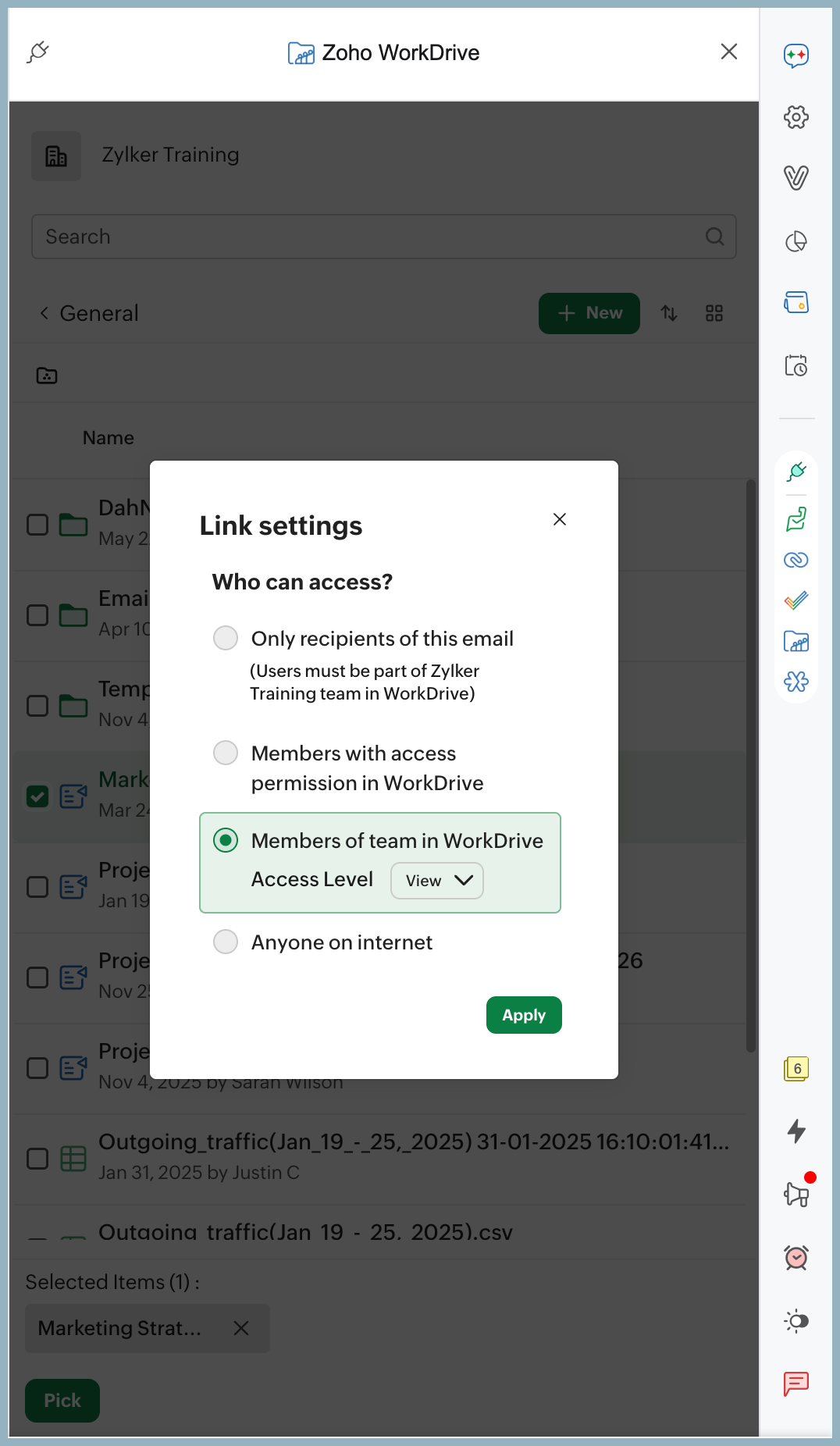
Task: Click the Apply button
Action: coord(524,1015)
